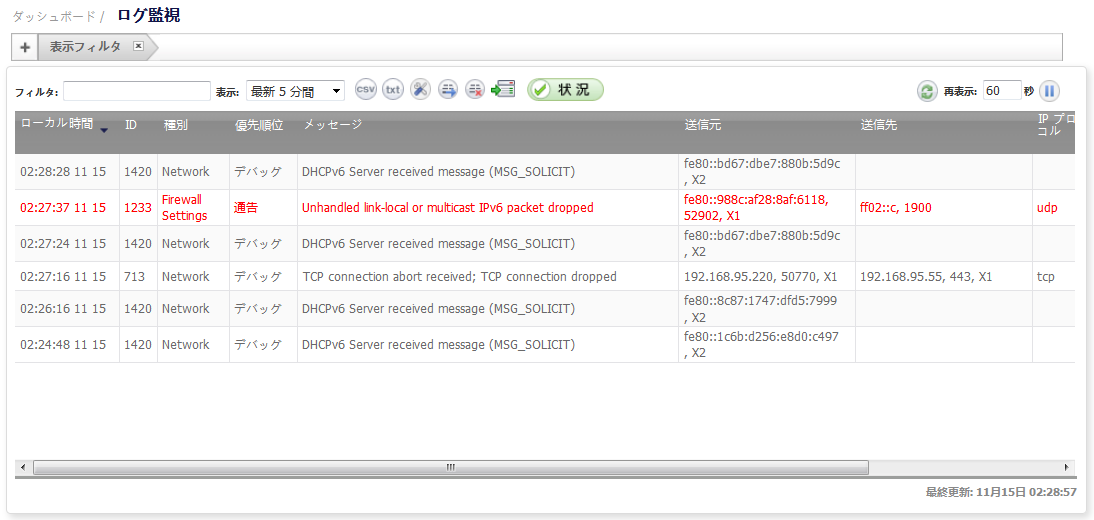Click the log list arrow icon
This screenshot has height=520, width=1094.
[x=448, y=90]
